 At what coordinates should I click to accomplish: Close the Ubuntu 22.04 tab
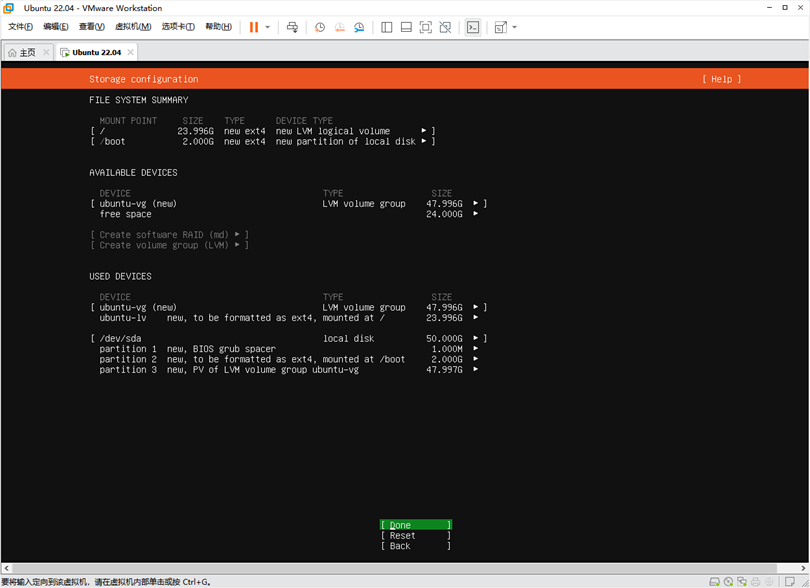(130, 52)
